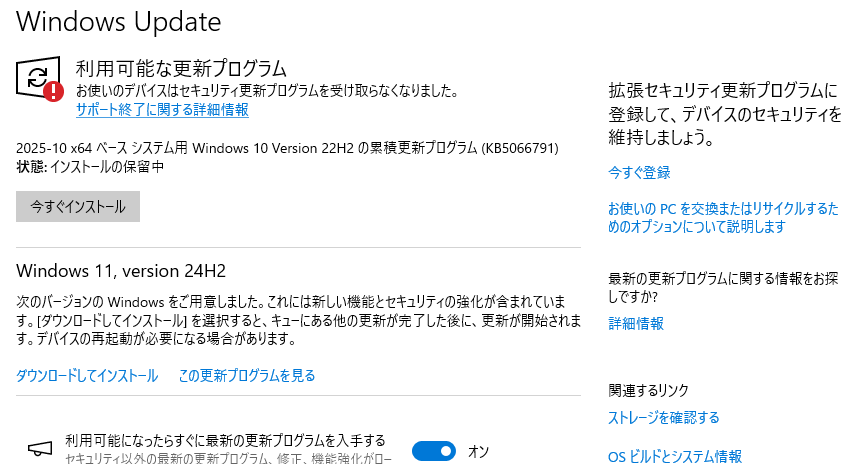Click the KB5066791 cumulative update entry text

pyautogui.click(x=287, y=149)
